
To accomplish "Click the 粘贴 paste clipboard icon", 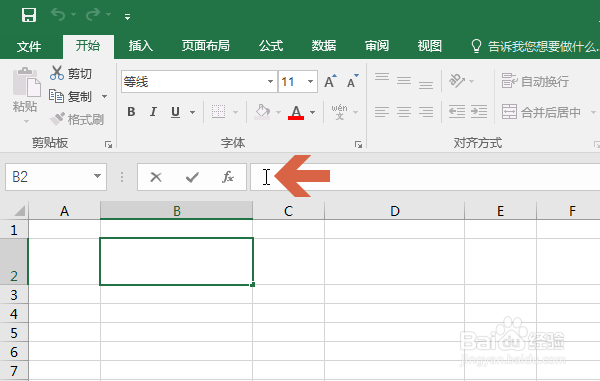I will (26, 81).
